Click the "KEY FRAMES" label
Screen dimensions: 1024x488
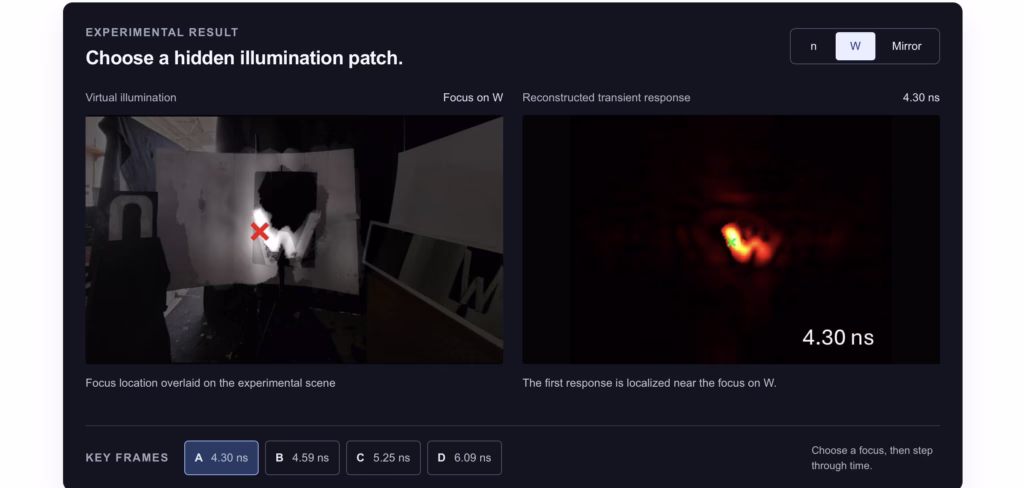[x=127, y=458]
